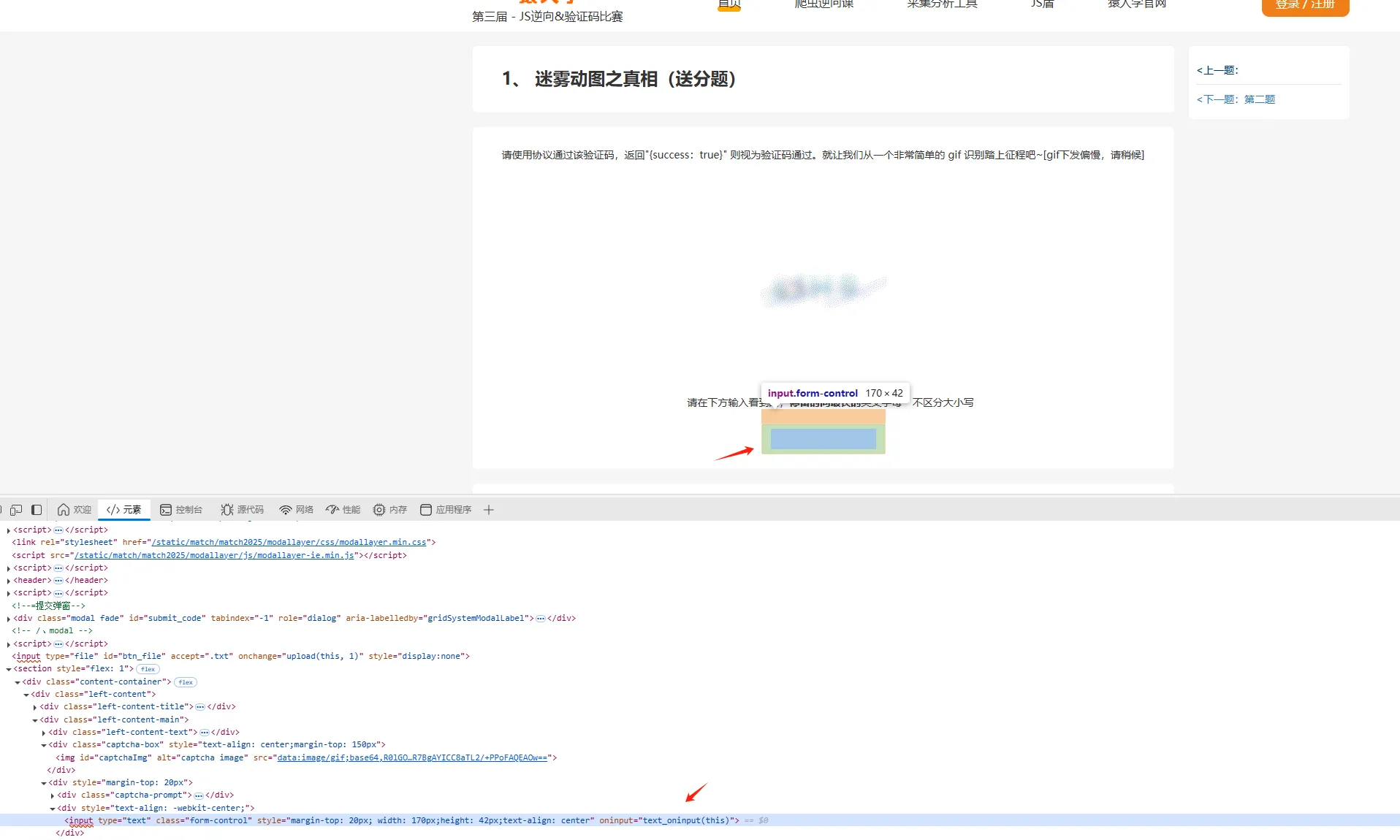This screenshot has width=1400, height=840.
Task: Click ellipsis in script row above btn_file input
Action: point(58,644)
